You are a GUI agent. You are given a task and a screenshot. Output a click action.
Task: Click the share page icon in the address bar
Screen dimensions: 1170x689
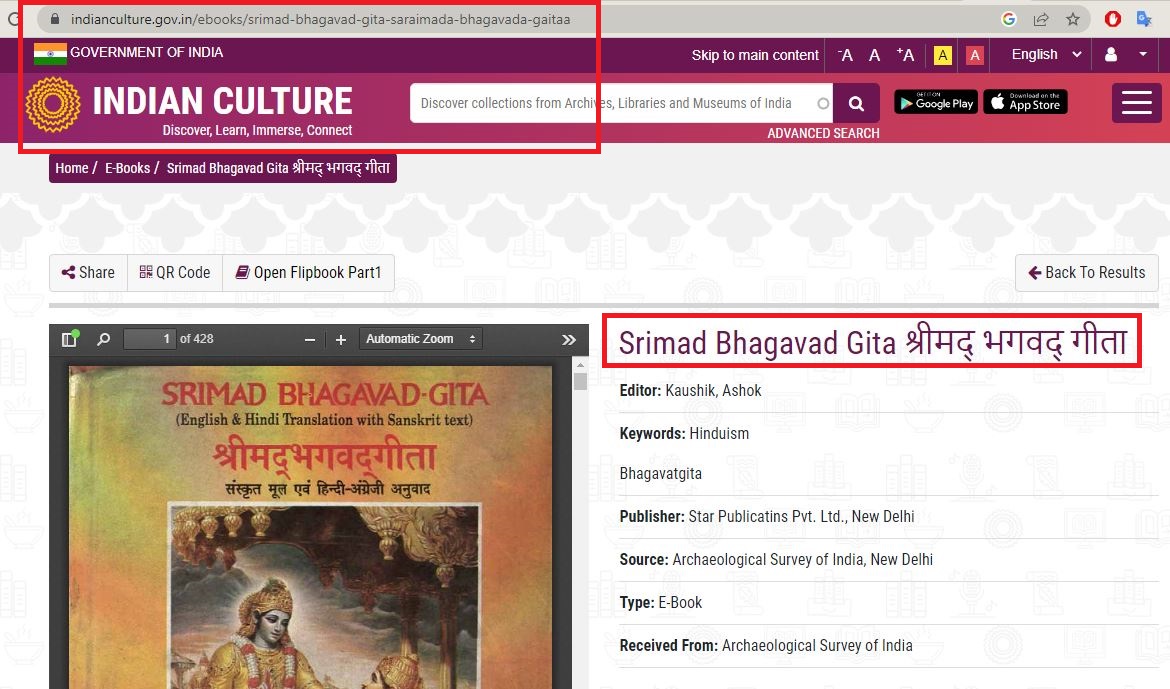[1041, 19]
